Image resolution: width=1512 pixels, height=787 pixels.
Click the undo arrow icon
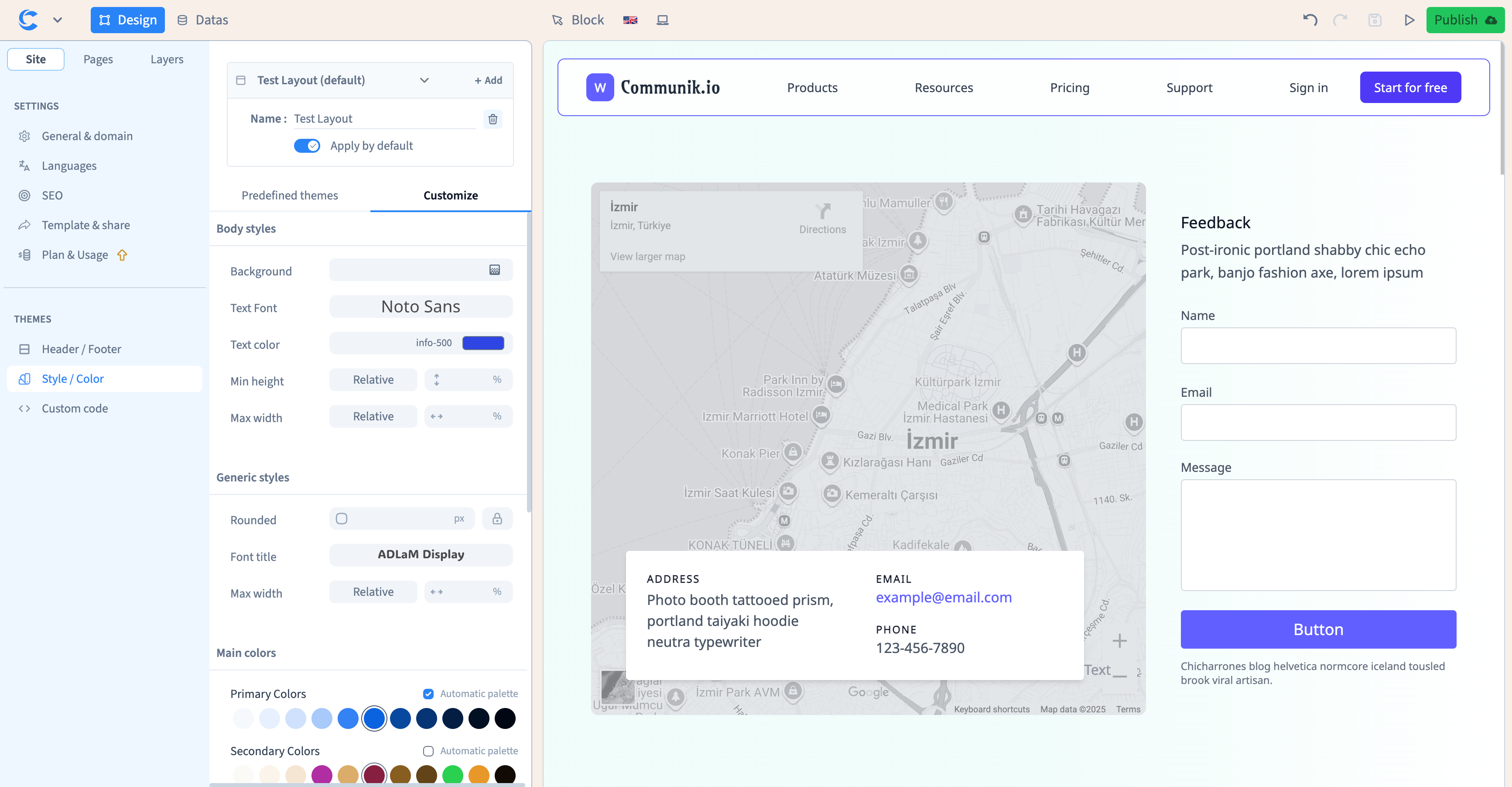[1310, 20]
